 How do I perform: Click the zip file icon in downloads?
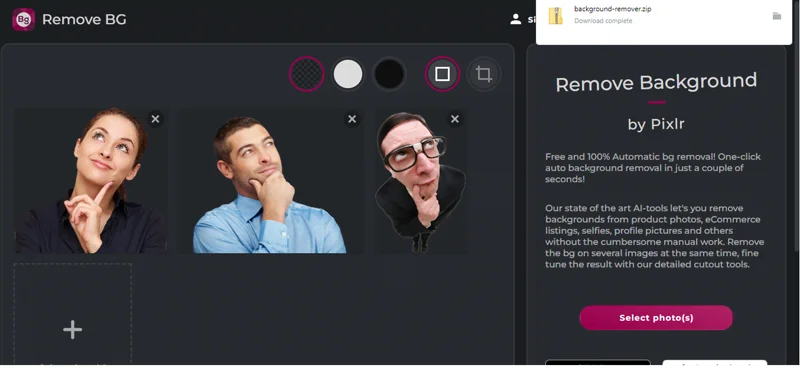coord(555,15)
